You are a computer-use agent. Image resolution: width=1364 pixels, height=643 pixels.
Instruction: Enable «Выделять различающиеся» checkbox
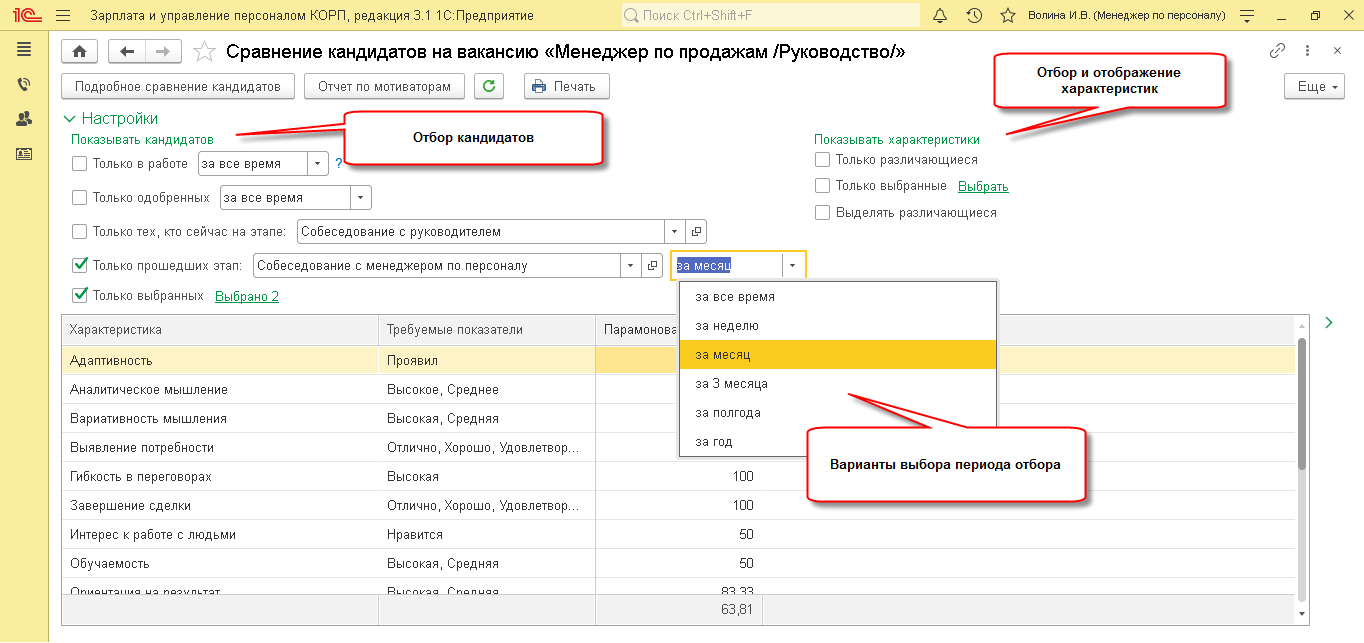tap(822, 212)
